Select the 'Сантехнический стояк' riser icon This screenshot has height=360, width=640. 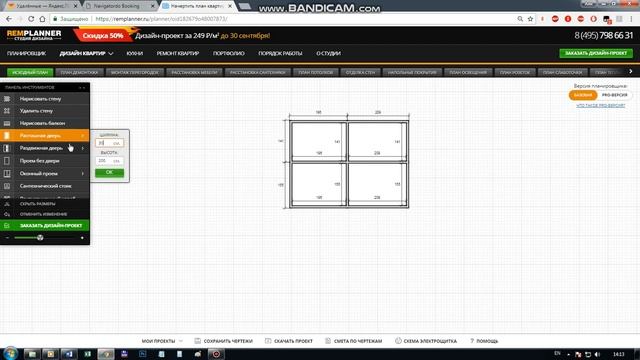7,186
